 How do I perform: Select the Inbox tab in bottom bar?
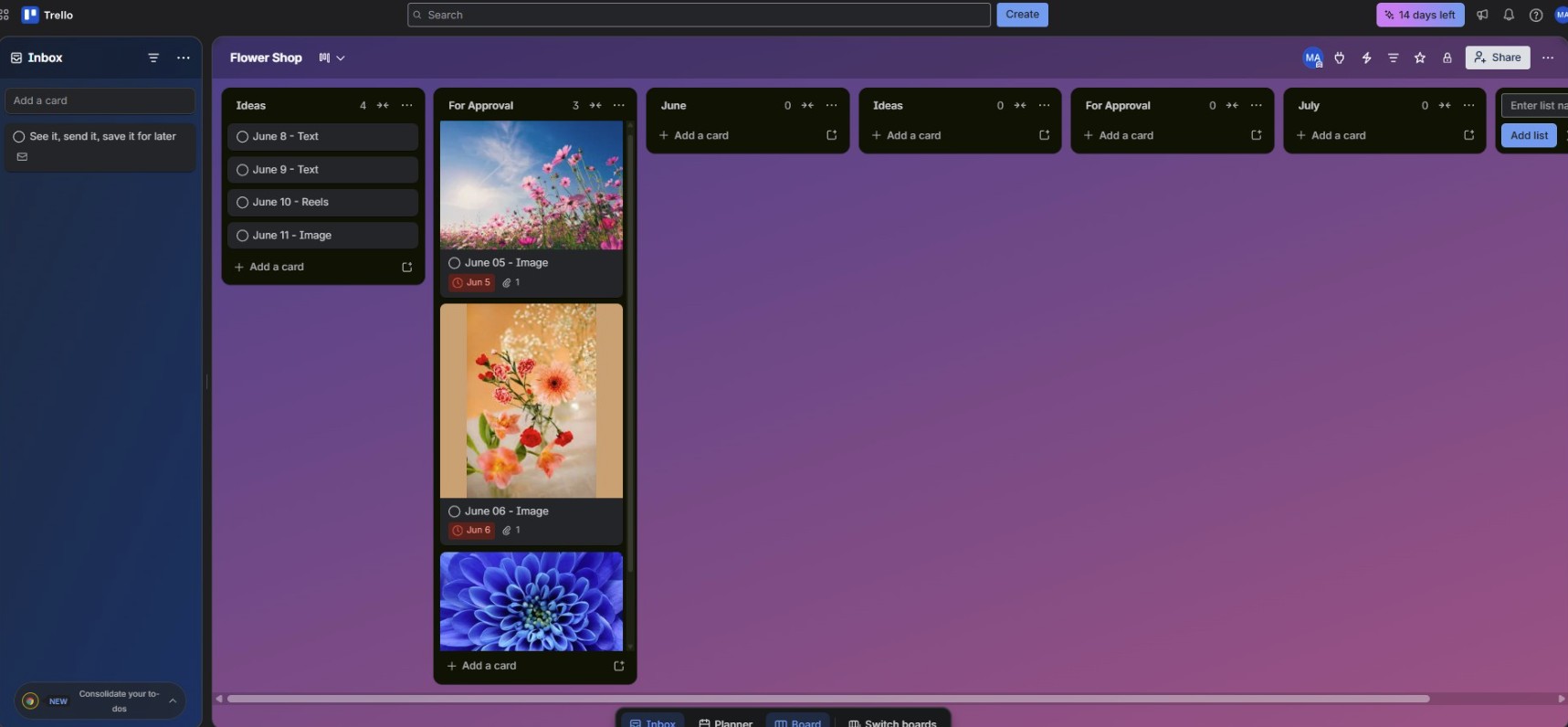click(x=652, y=723)
